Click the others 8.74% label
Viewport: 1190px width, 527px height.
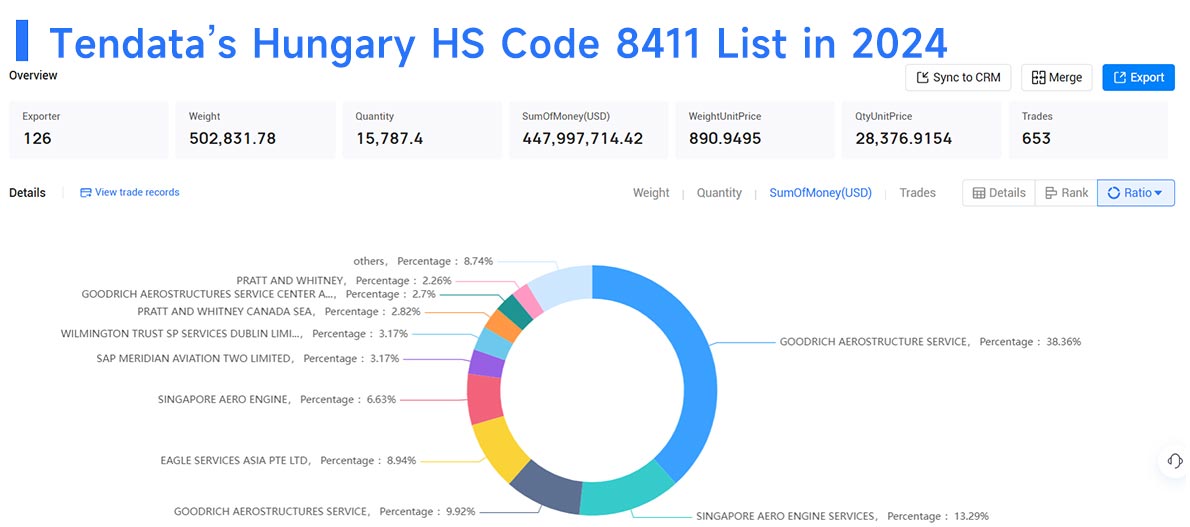coord(423,260)
